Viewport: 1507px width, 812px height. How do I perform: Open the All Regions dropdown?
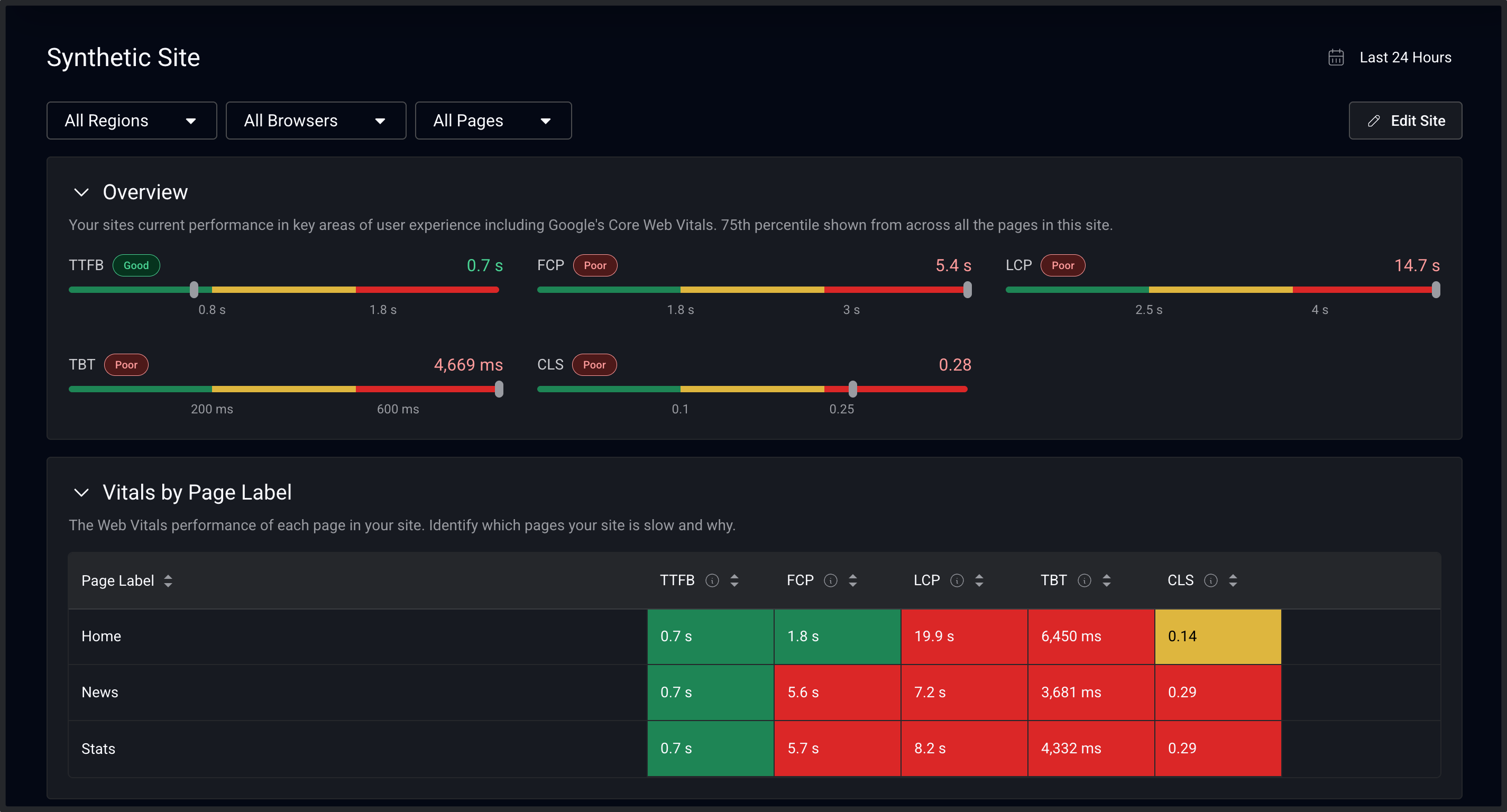(x=131, y=121)
